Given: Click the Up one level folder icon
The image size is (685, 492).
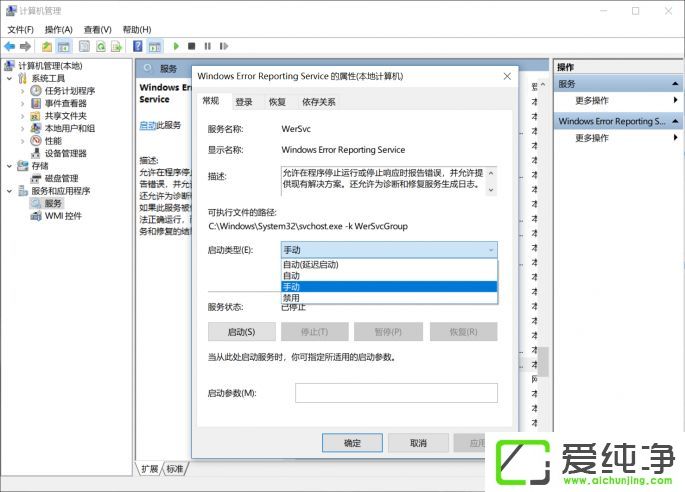Looking at the screenshot, I should pos(47,46).
